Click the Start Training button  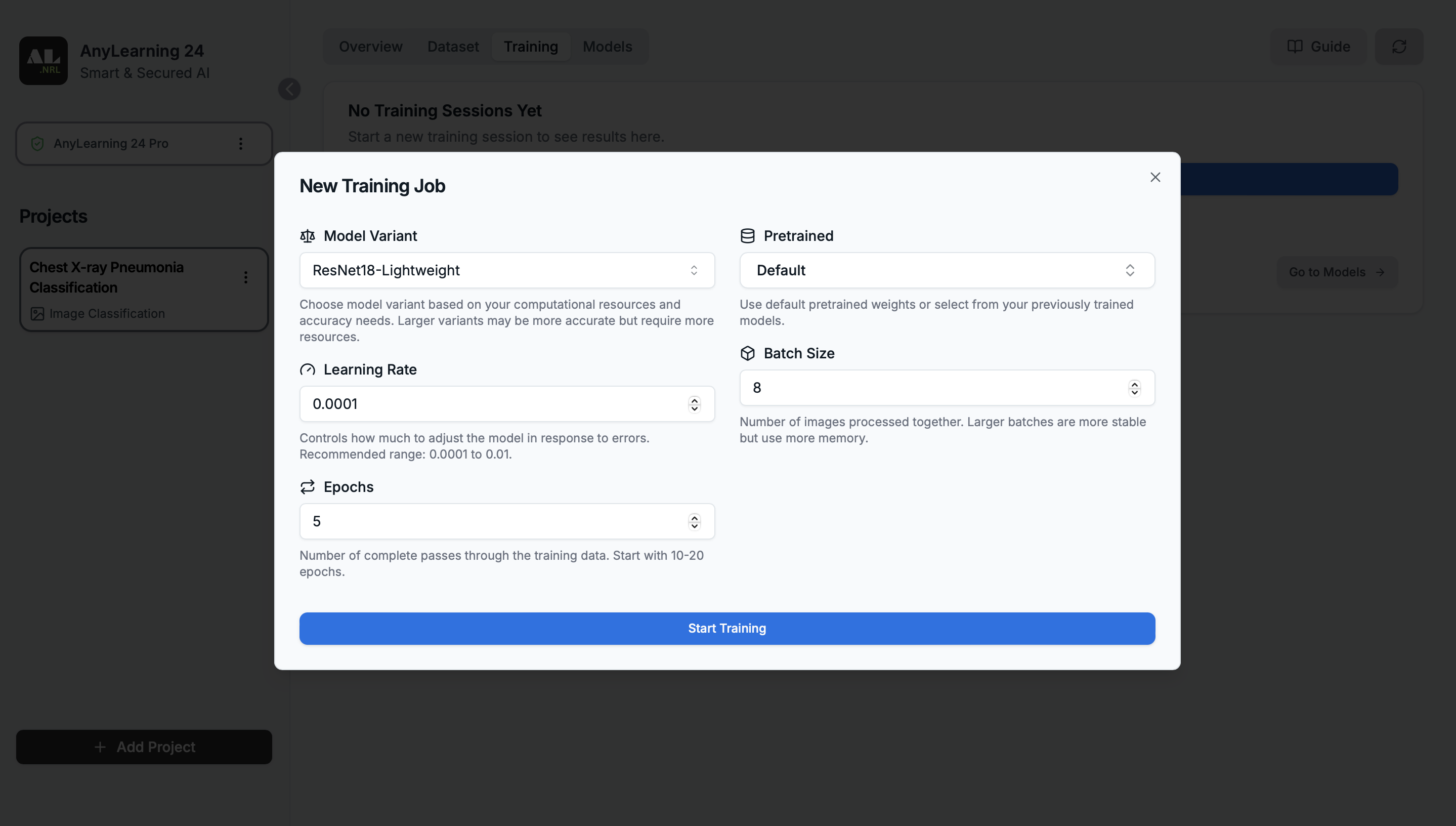point(727,628)
